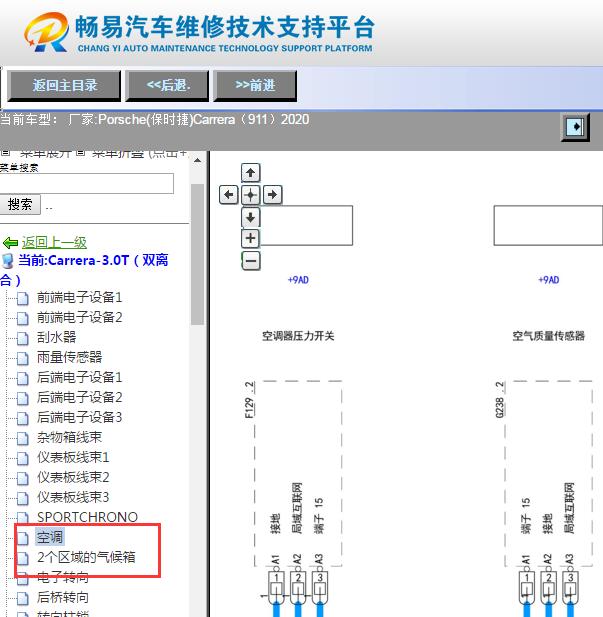This screenshot has height=617, width=603.
Task: Open the 返回上一级 link
Action: (54, 242)
